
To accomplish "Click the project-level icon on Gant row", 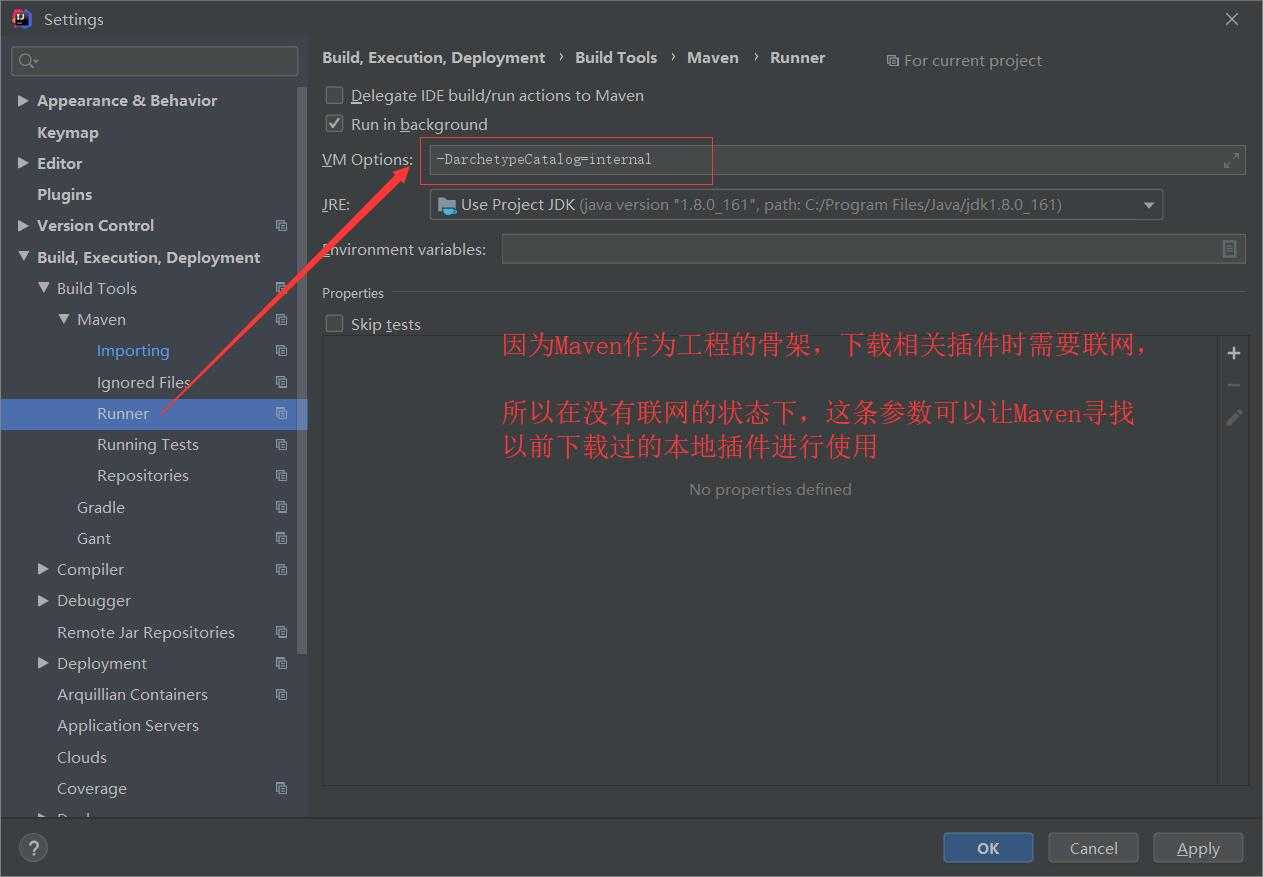I will (x=281, y=538).
